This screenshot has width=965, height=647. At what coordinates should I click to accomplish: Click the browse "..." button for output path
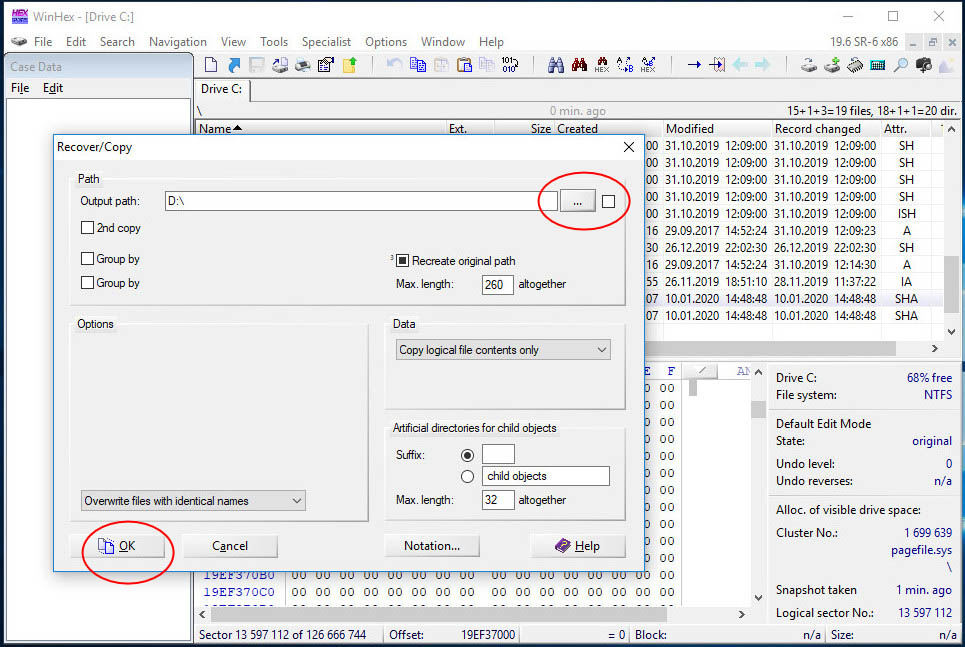pyautogui.click(x=577, y=201)
